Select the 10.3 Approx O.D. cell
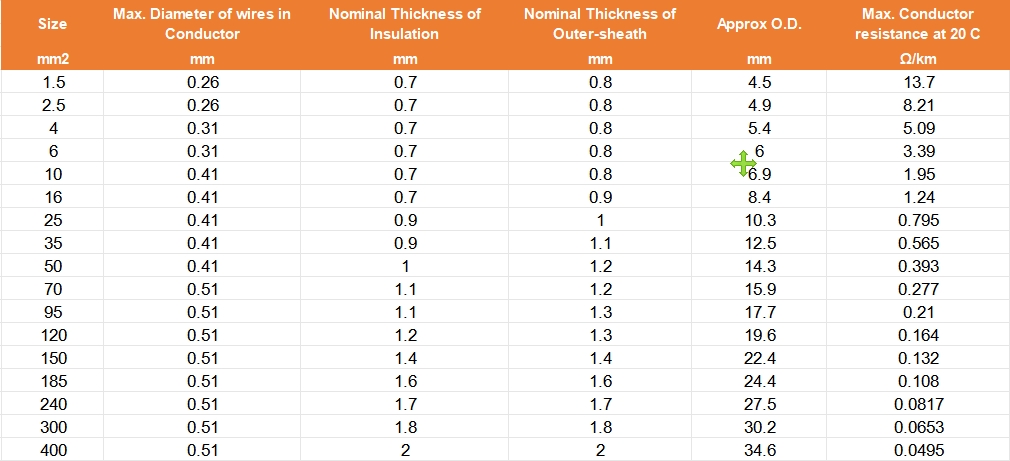The width and height of the screenshot is (1010, 461). (x=760, y=220)
